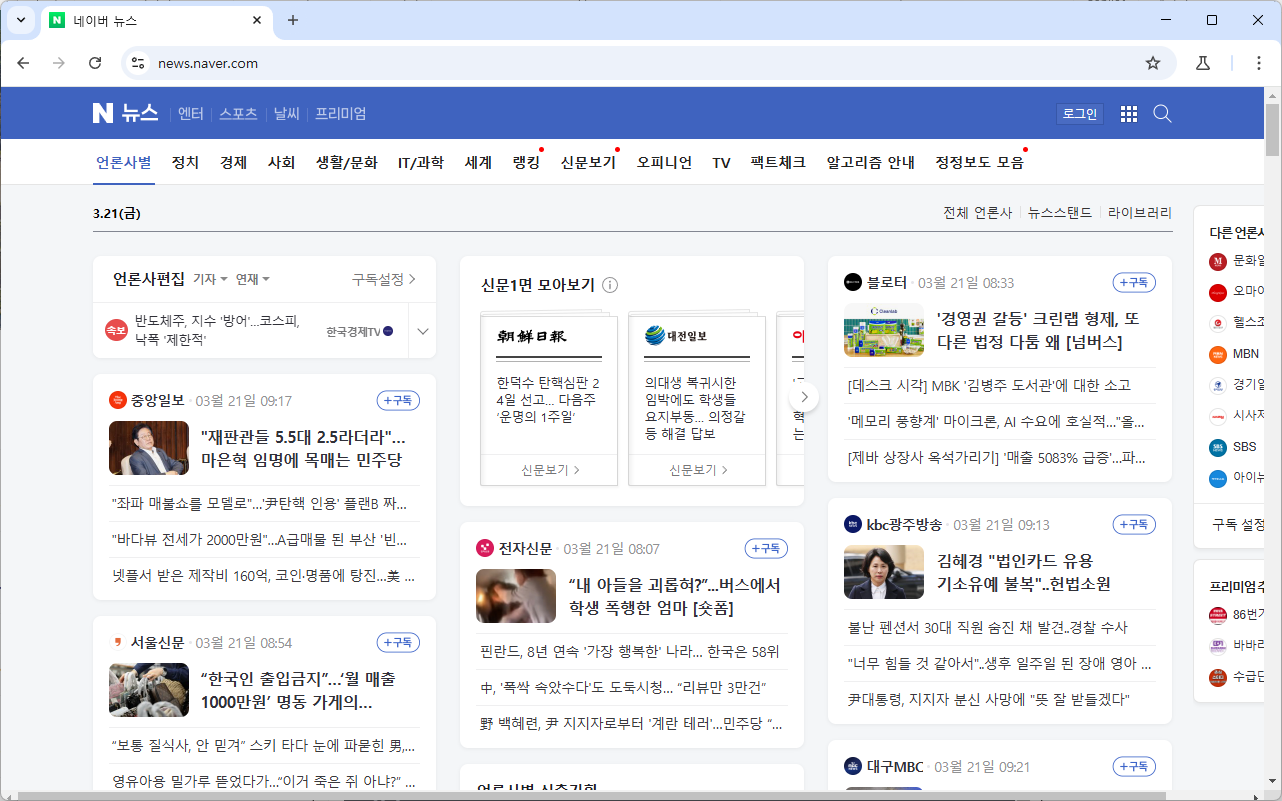Click the 로그인 button
The width and height of the screenshot is (1282, 801).
1080,114
